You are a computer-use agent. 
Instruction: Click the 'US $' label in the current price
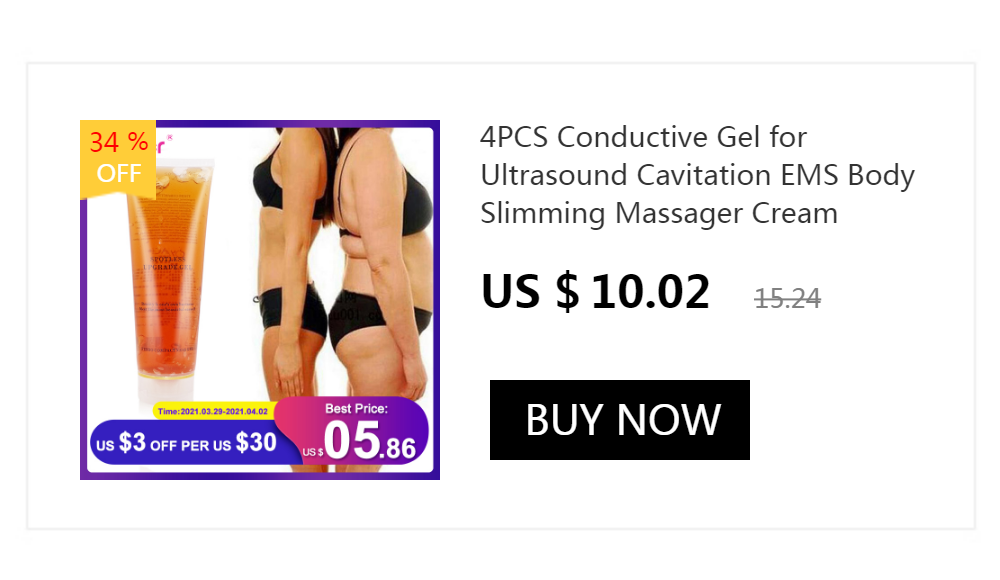tap(530, 292)
